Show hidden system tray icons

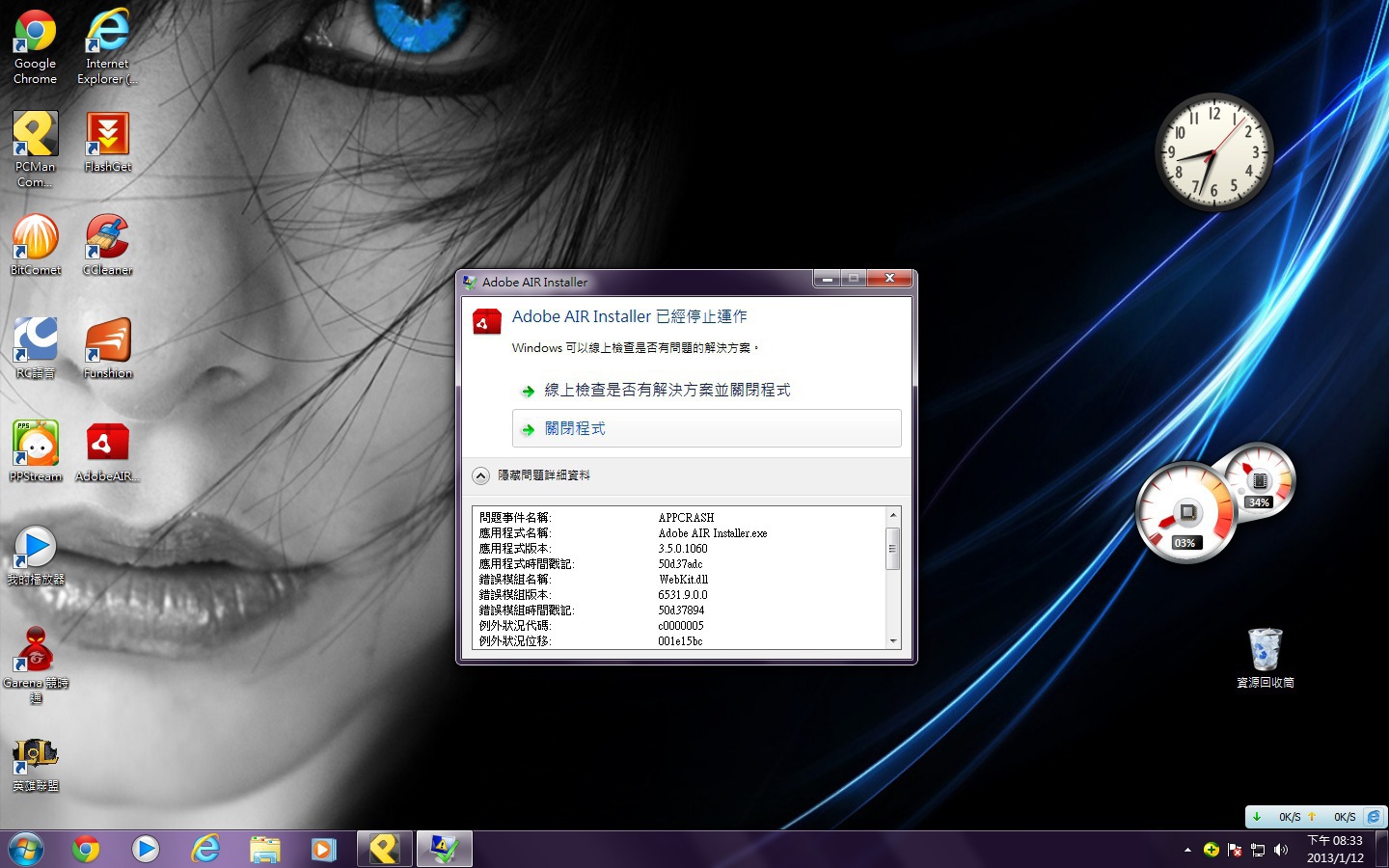1186,850
